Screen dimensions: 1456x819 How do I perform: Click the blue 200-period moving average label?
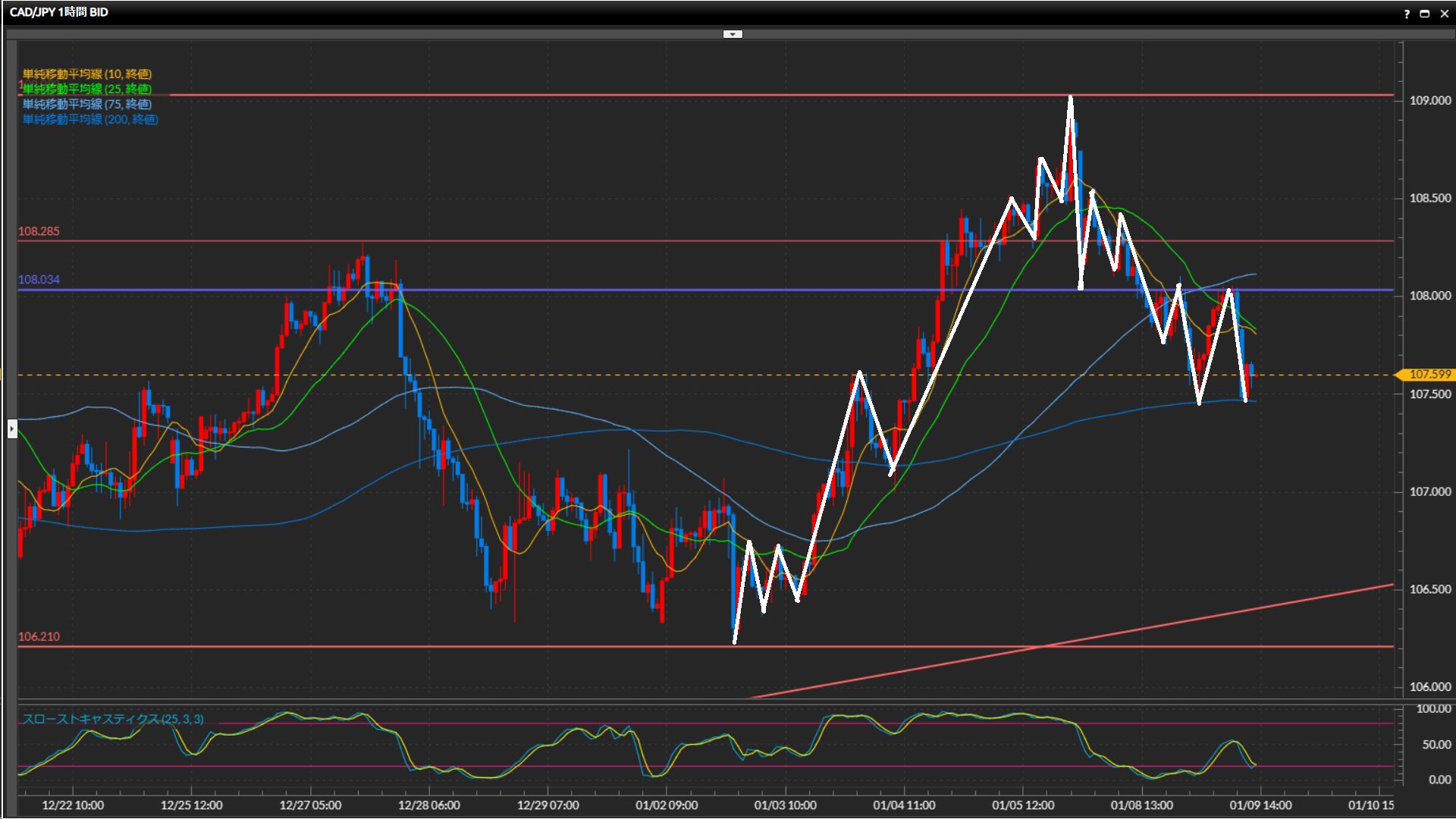pyautogui.click(x=90, y=119)
